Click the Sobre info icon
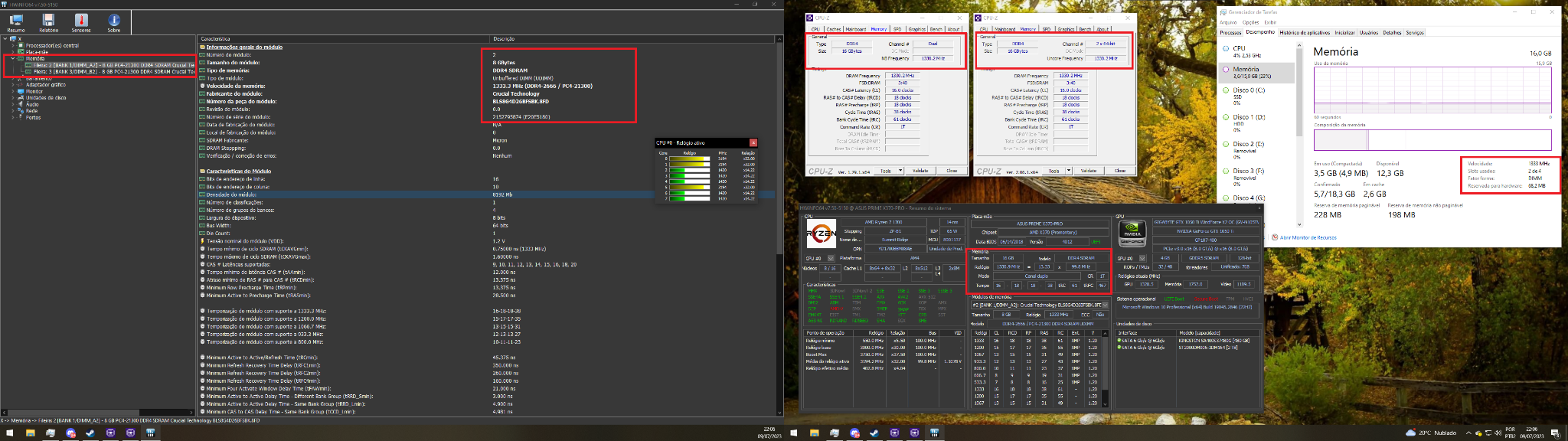Viewport: 1568px width, 441px height. point(114,22)
